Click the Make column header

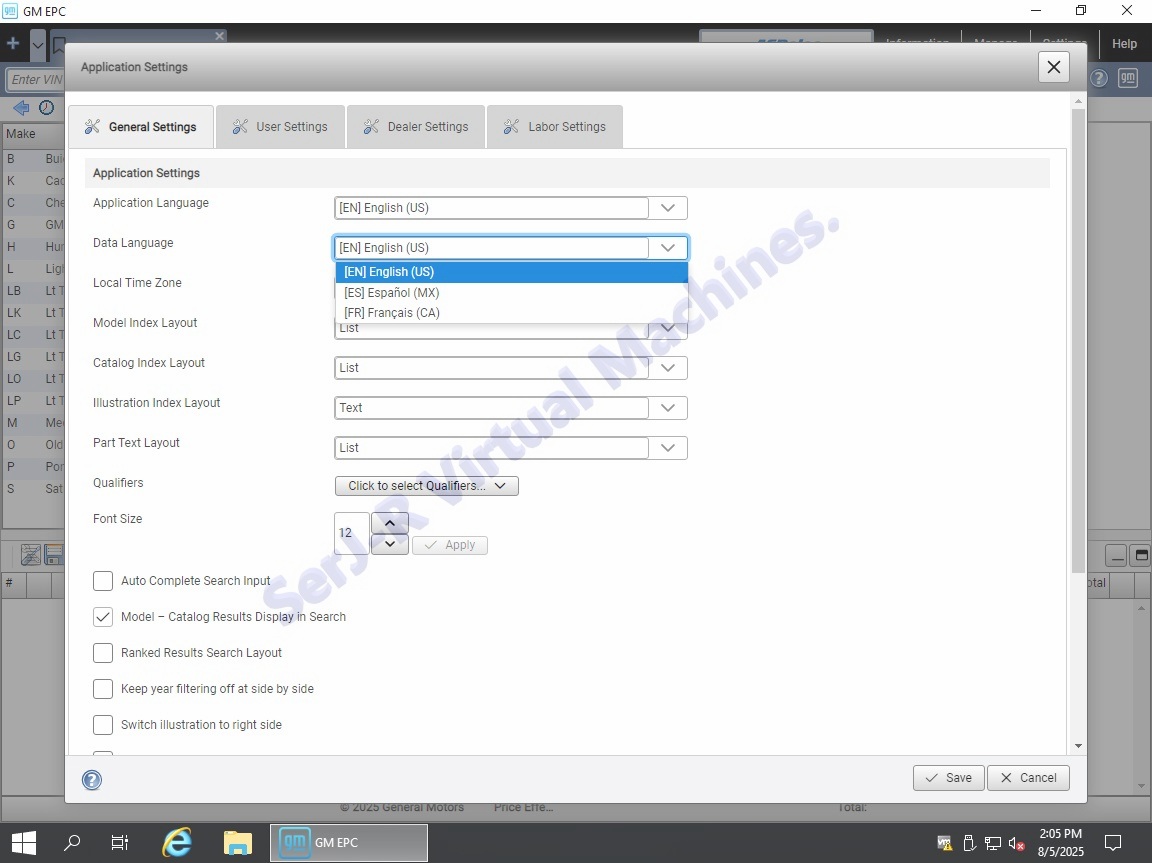coord(33,134)
